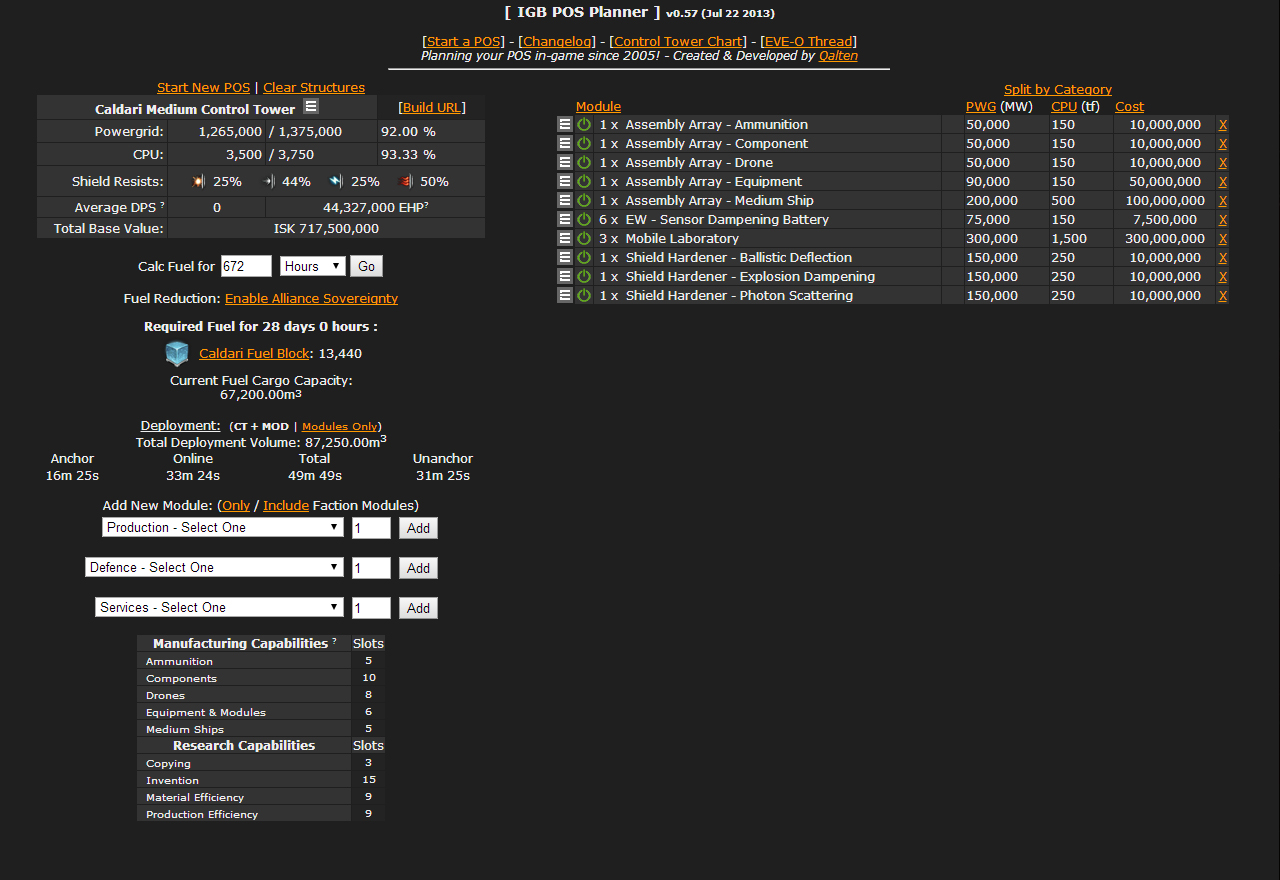1280x880 pixels.
Task: Click Include faction modules link
Action: pyautogui.click(x=286, y=506)
